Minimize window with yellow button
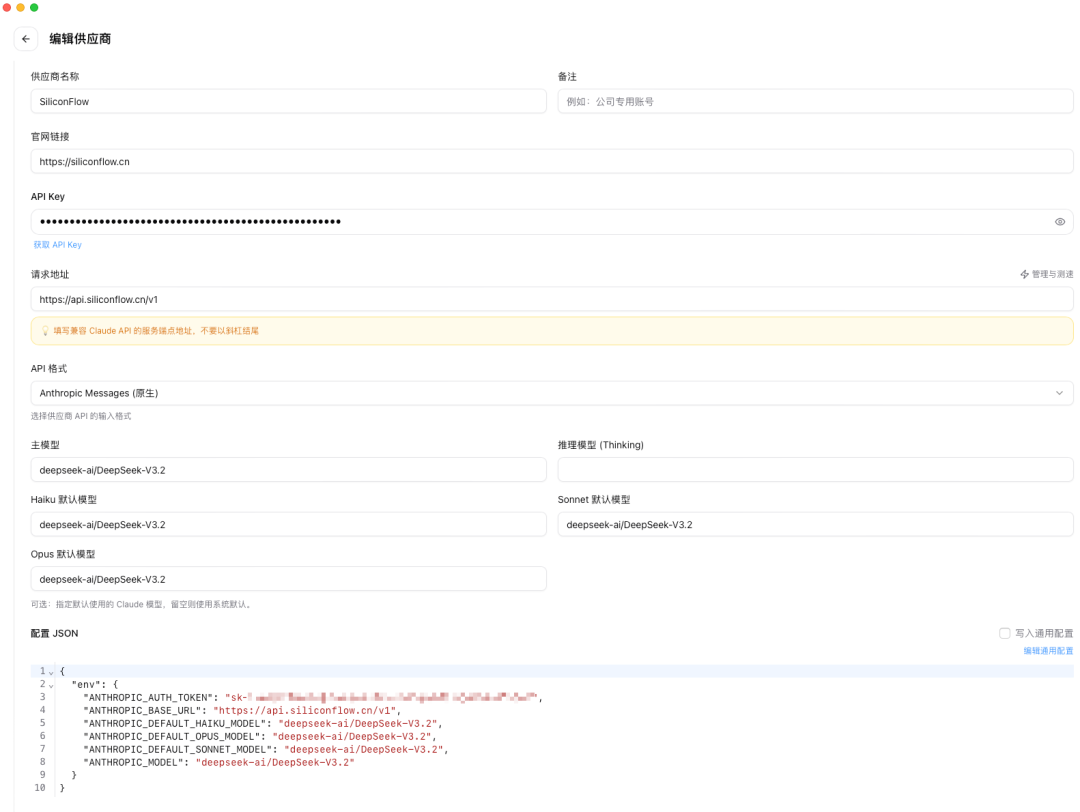 pos(21,8)
